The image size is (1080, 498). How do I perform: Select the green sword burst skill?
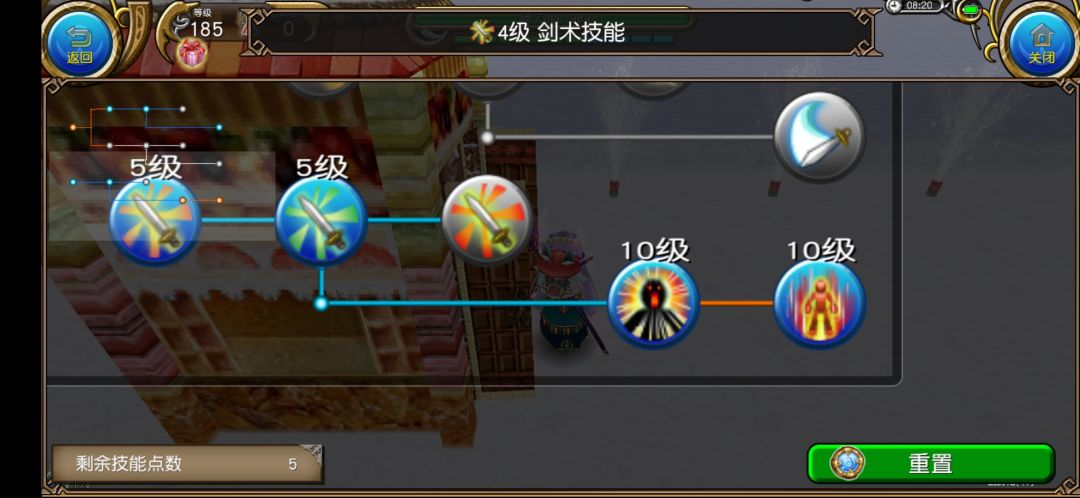point(321,220)
